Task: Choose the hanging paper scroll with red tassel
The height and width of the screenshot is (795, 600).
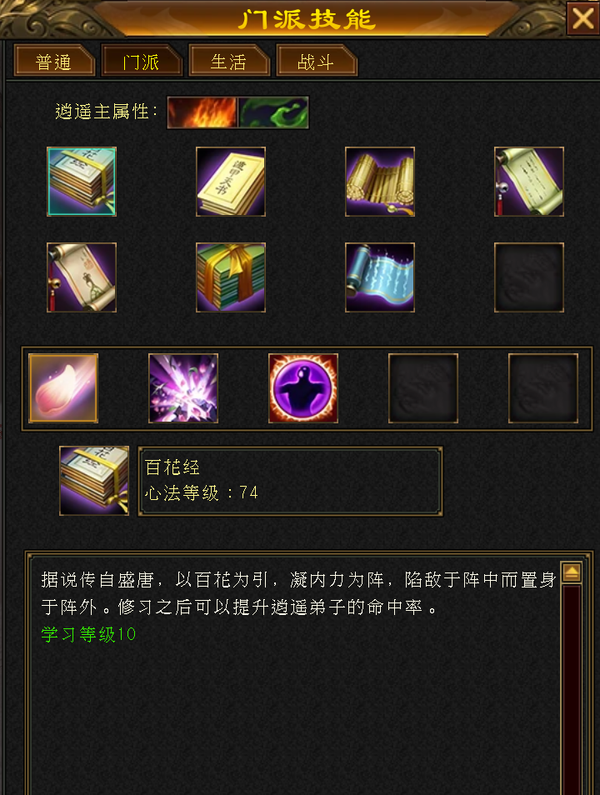Action: (x=529, y=182)
